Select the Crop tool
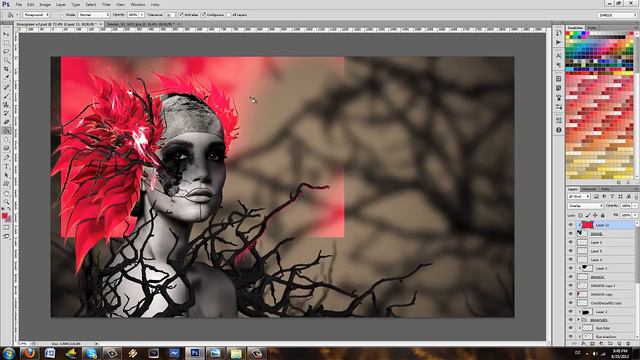Viewport: 640px width, 360px height. 6,69
